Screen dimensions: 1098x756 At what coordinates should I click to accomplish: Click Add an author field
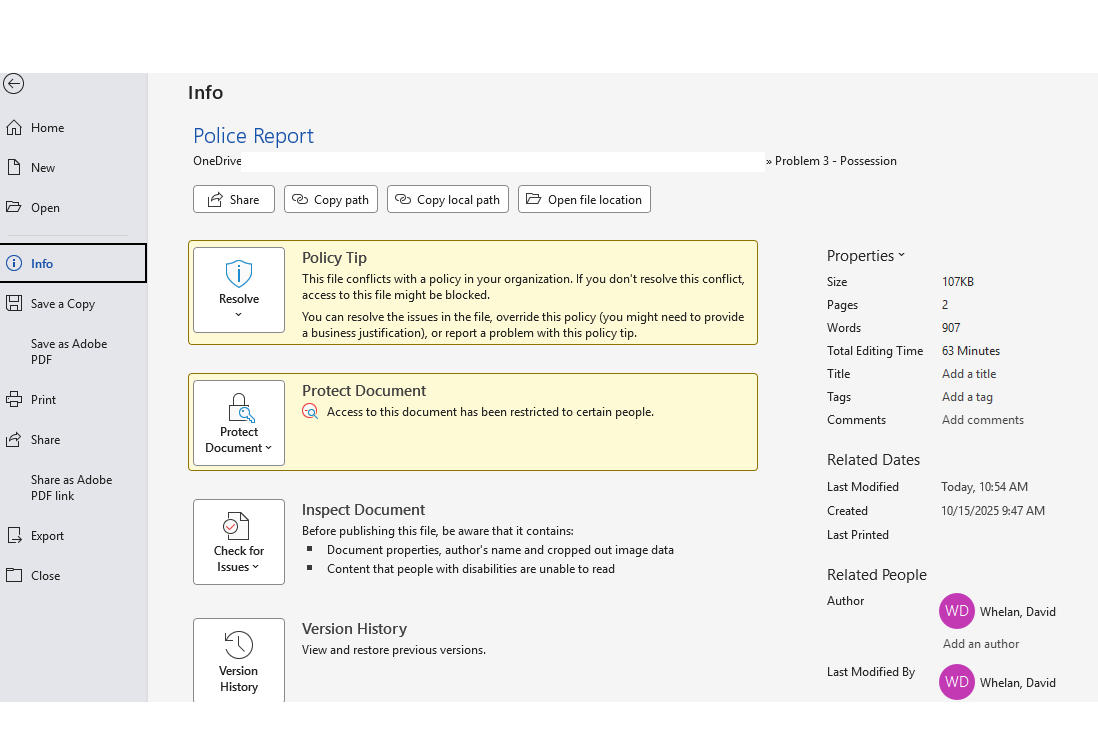(980, 644)
